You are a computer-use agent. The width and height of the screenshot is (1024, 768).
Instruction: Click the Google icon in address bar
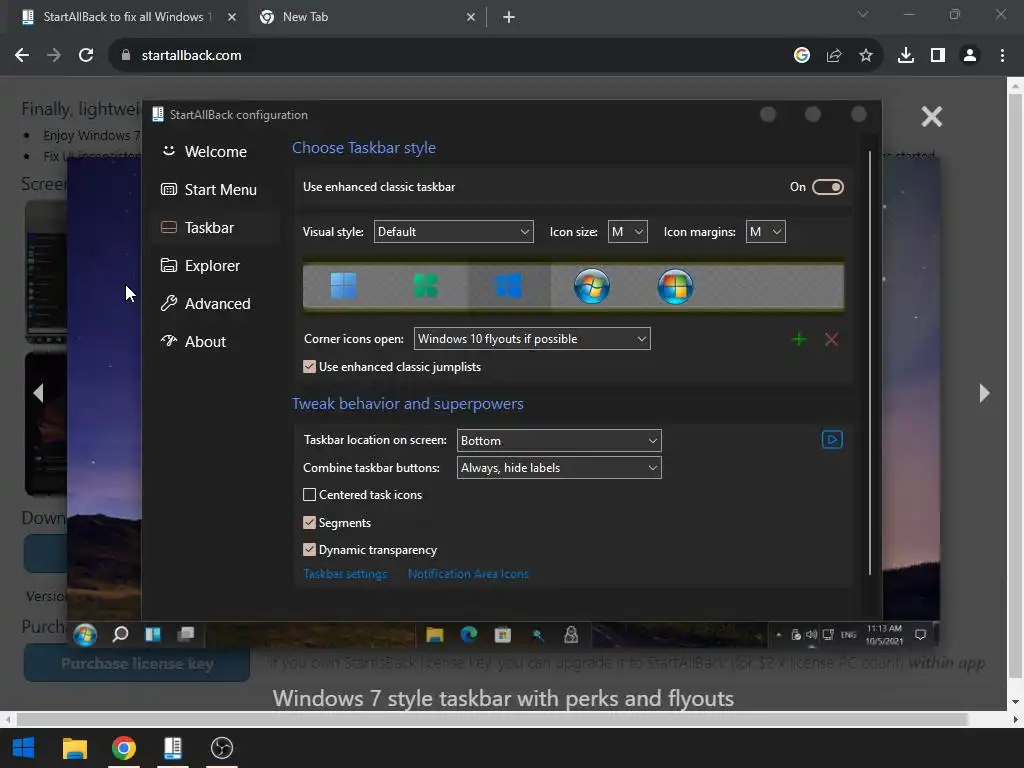pyautogui.click(x=802, y=56)
